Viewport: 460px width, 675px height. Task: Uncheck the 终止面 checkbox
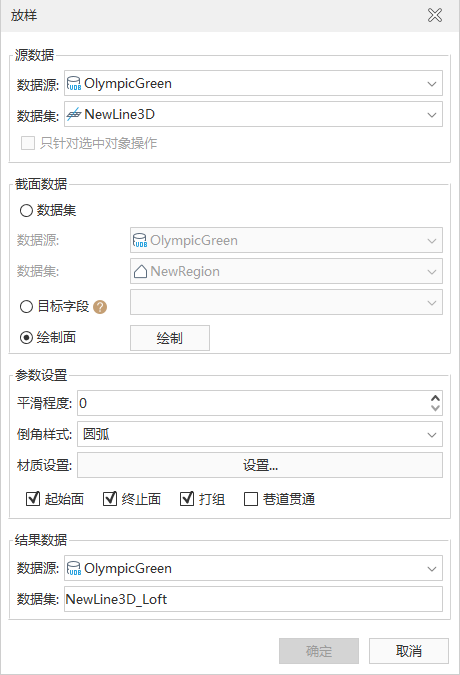(110, 499)
